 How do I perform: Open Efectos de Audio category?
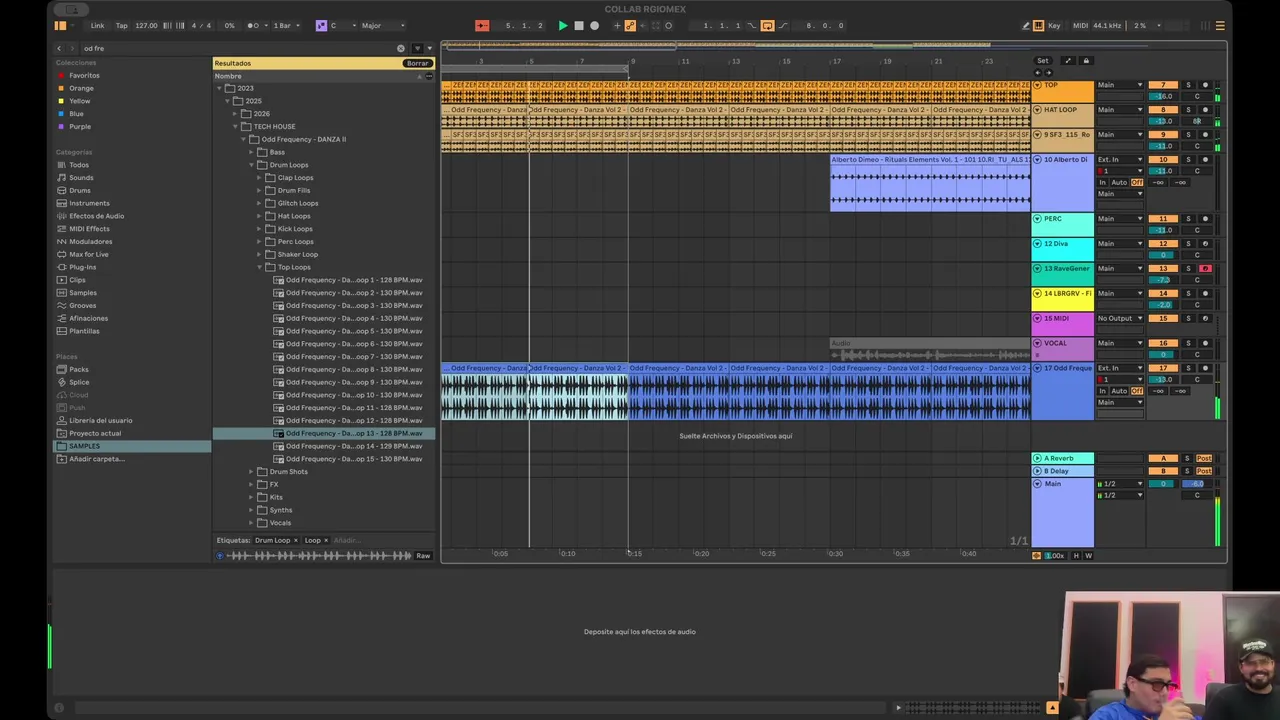[96, 216]
